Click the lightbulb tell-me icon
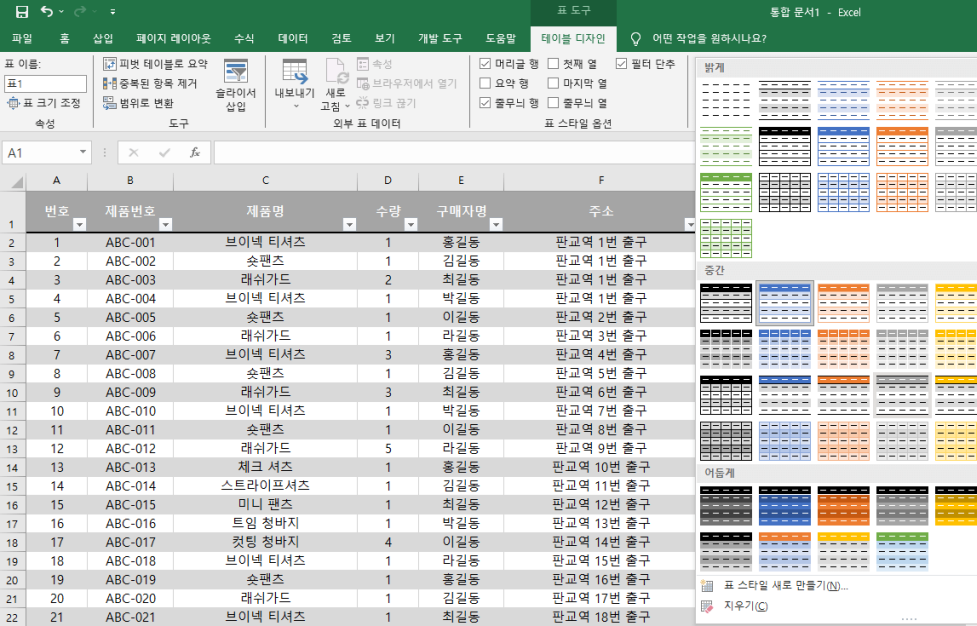 (636, 39)
